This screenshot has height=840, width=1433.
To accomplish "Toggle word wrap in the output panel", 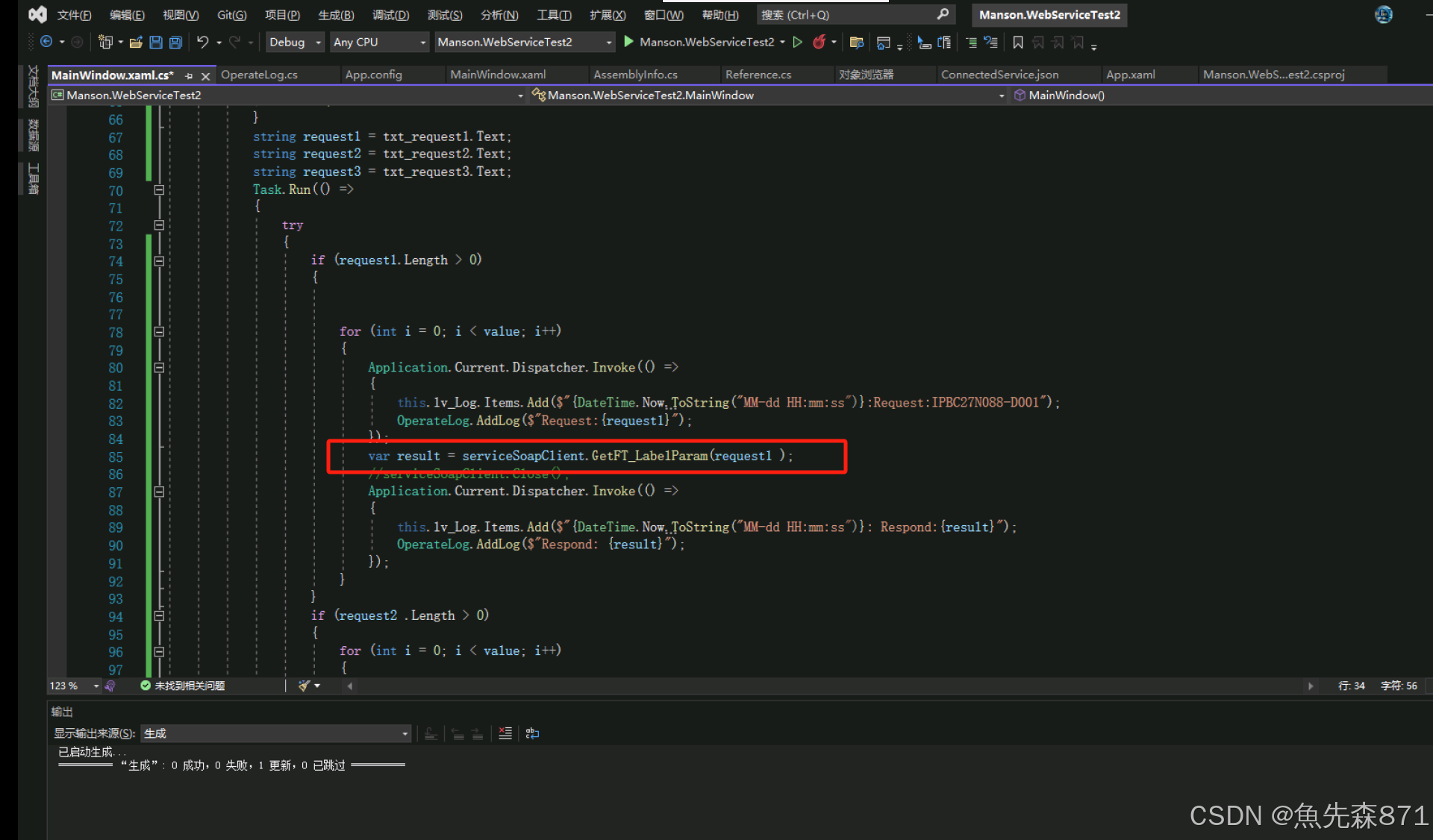I will (x=532, y=733).
